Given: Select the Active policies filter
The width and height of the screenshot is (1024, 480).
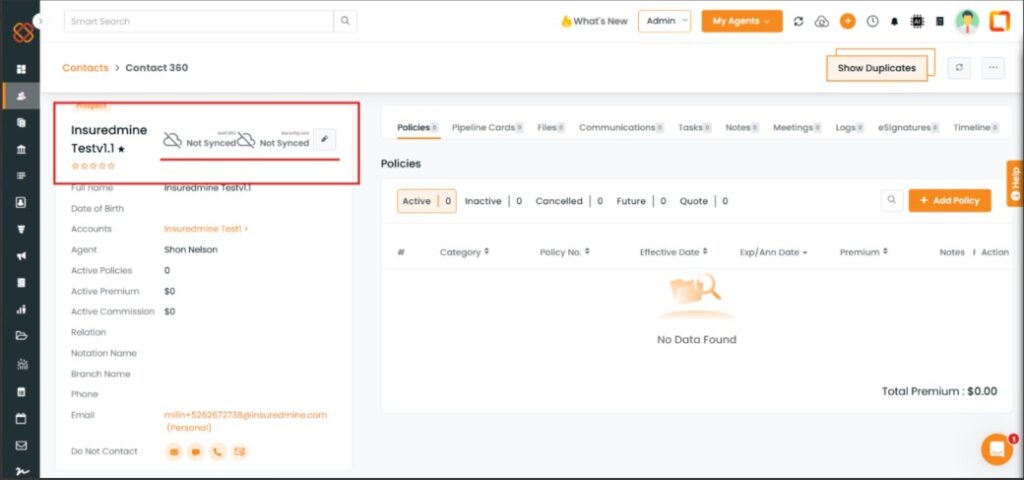Looking at the screenshot, I should [417, 201].
